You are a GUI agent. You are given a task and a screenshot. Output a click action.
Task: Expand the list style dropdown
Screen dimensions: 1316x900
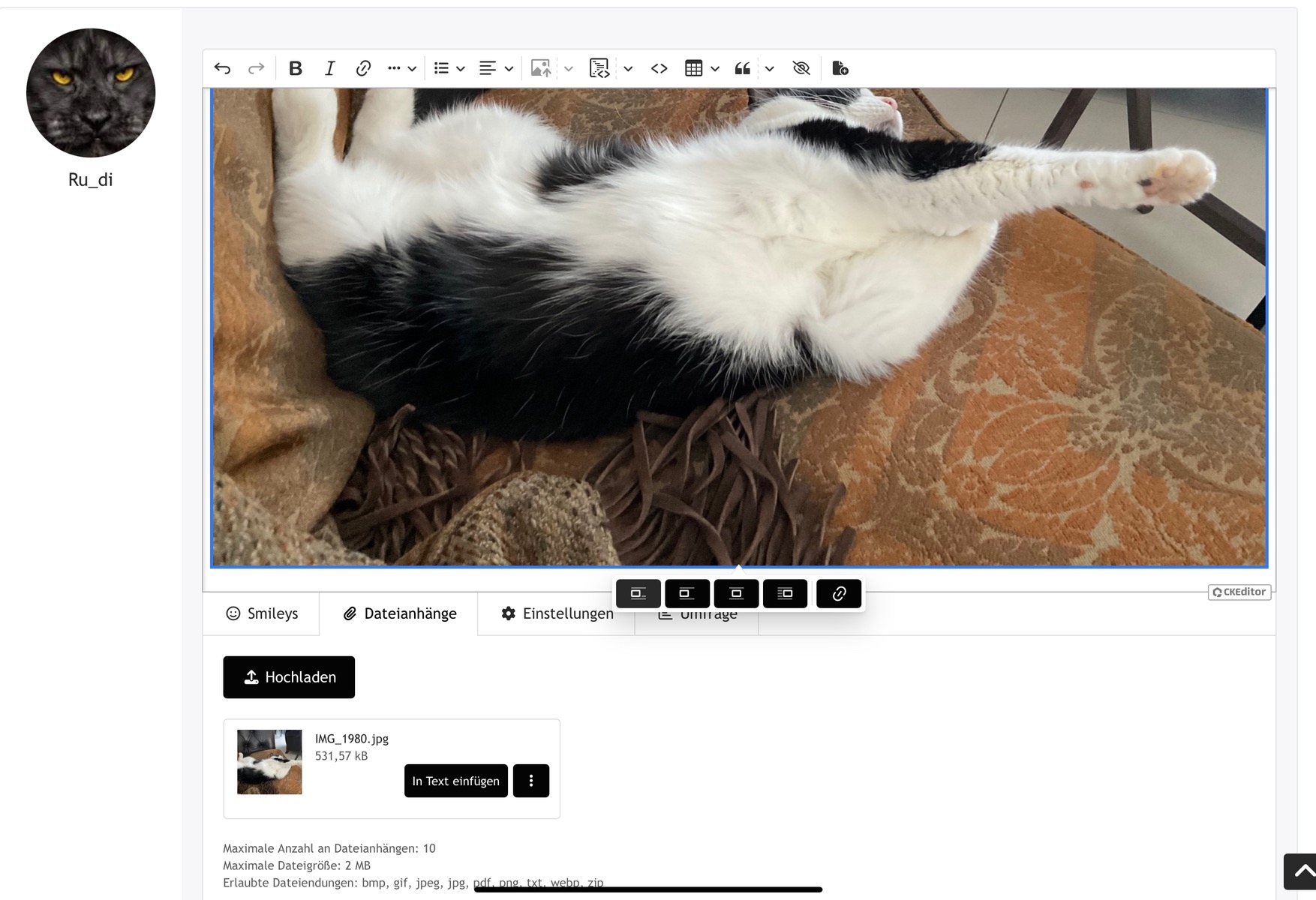click(461, 68)
